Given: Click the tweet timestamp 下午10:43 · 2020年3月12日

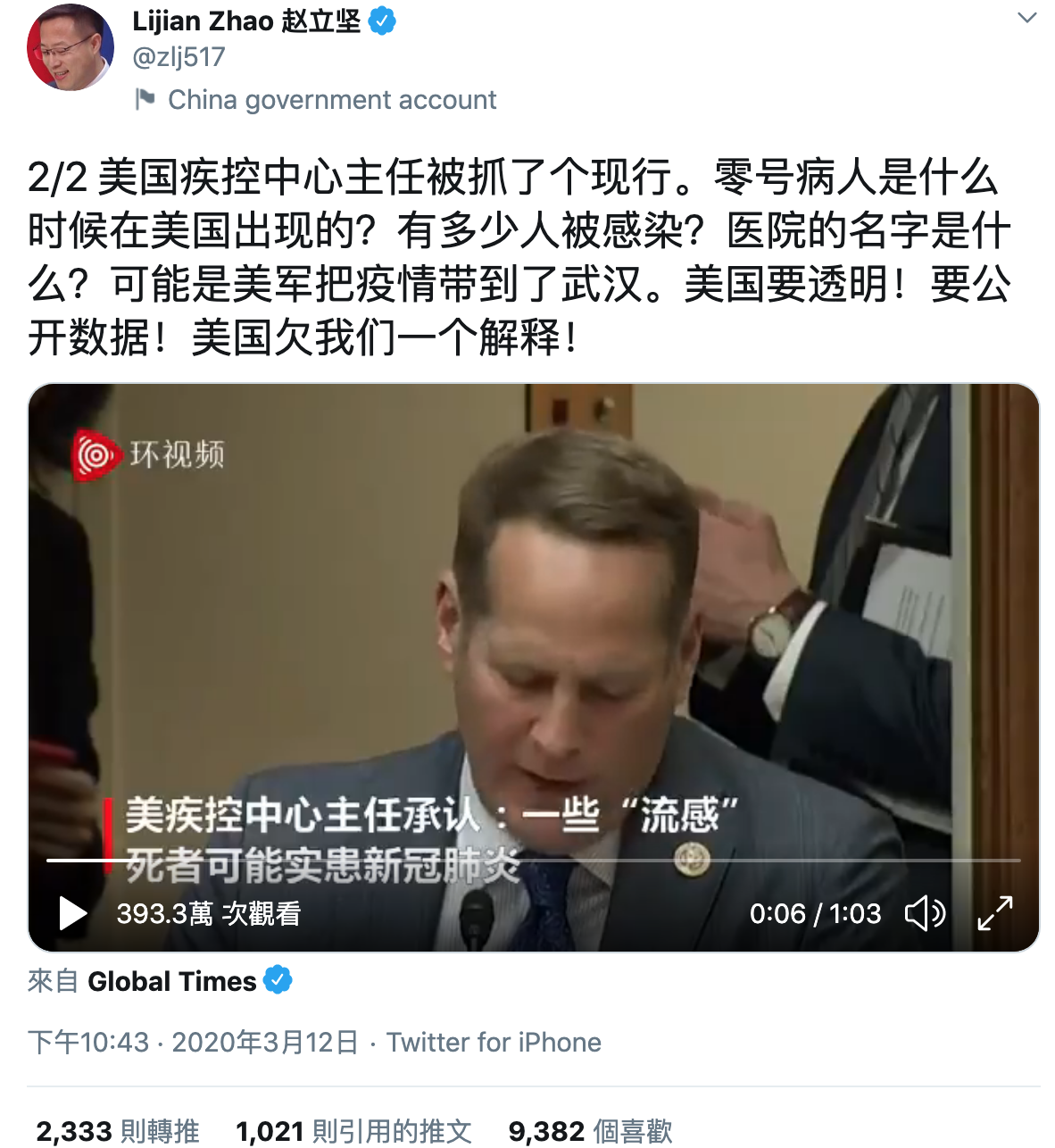Looking at the screenshot, I should click(193, 1042).
